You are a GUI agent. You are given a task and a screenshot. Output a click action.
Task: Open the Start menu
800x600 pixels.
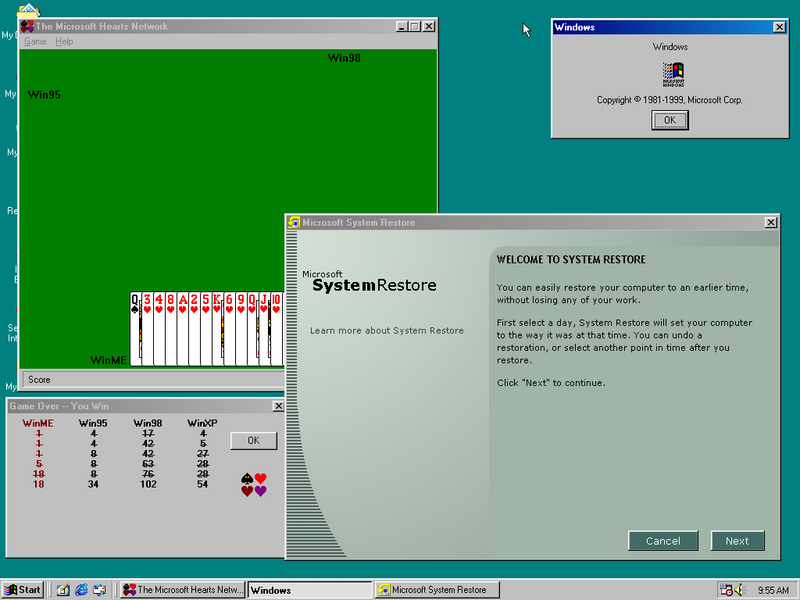(x=23, y=590)
